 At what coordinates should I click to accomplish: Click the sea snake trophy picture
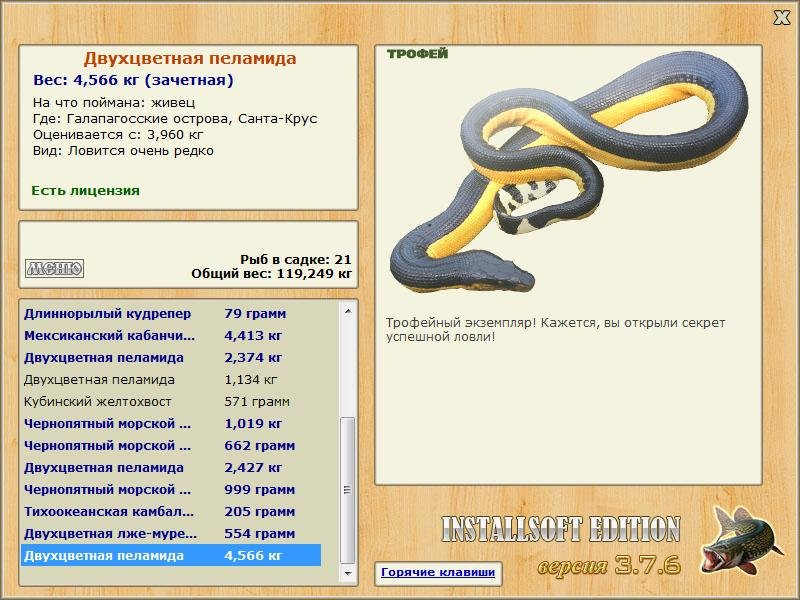click(x=566, y=173)
